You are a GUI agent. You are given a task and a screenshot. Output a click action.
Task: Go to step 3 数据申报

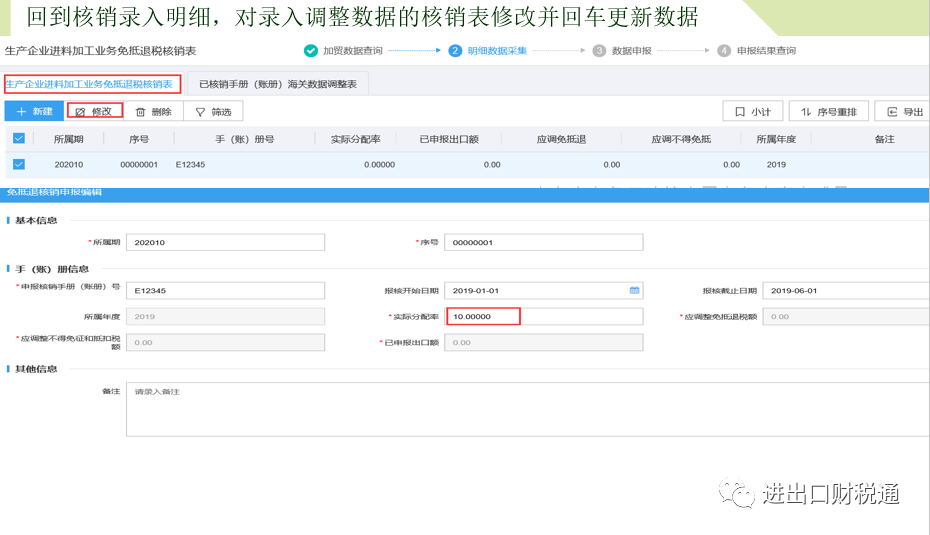(622, 51)
